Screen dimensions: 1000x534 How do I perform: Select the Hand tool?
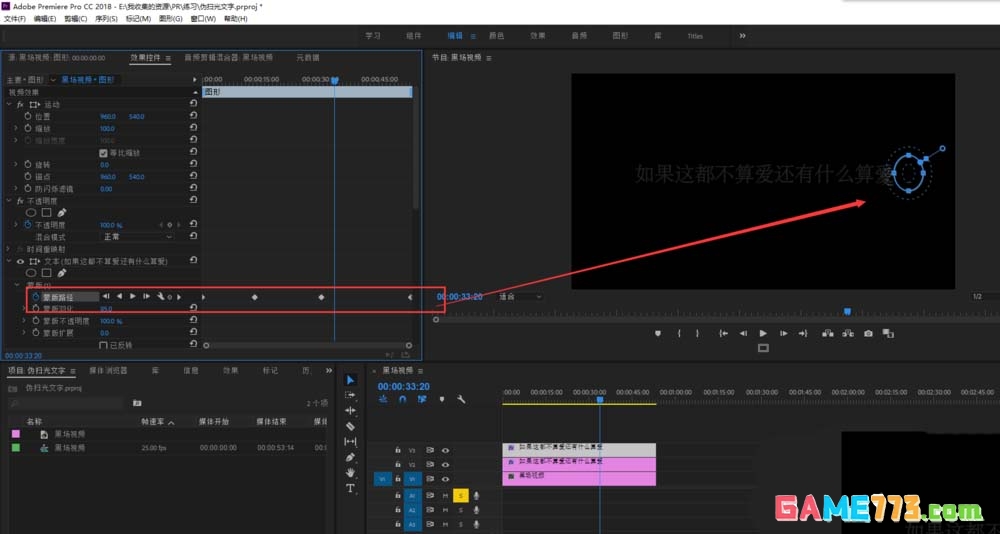pyautogui.click(x=350, y=473)
